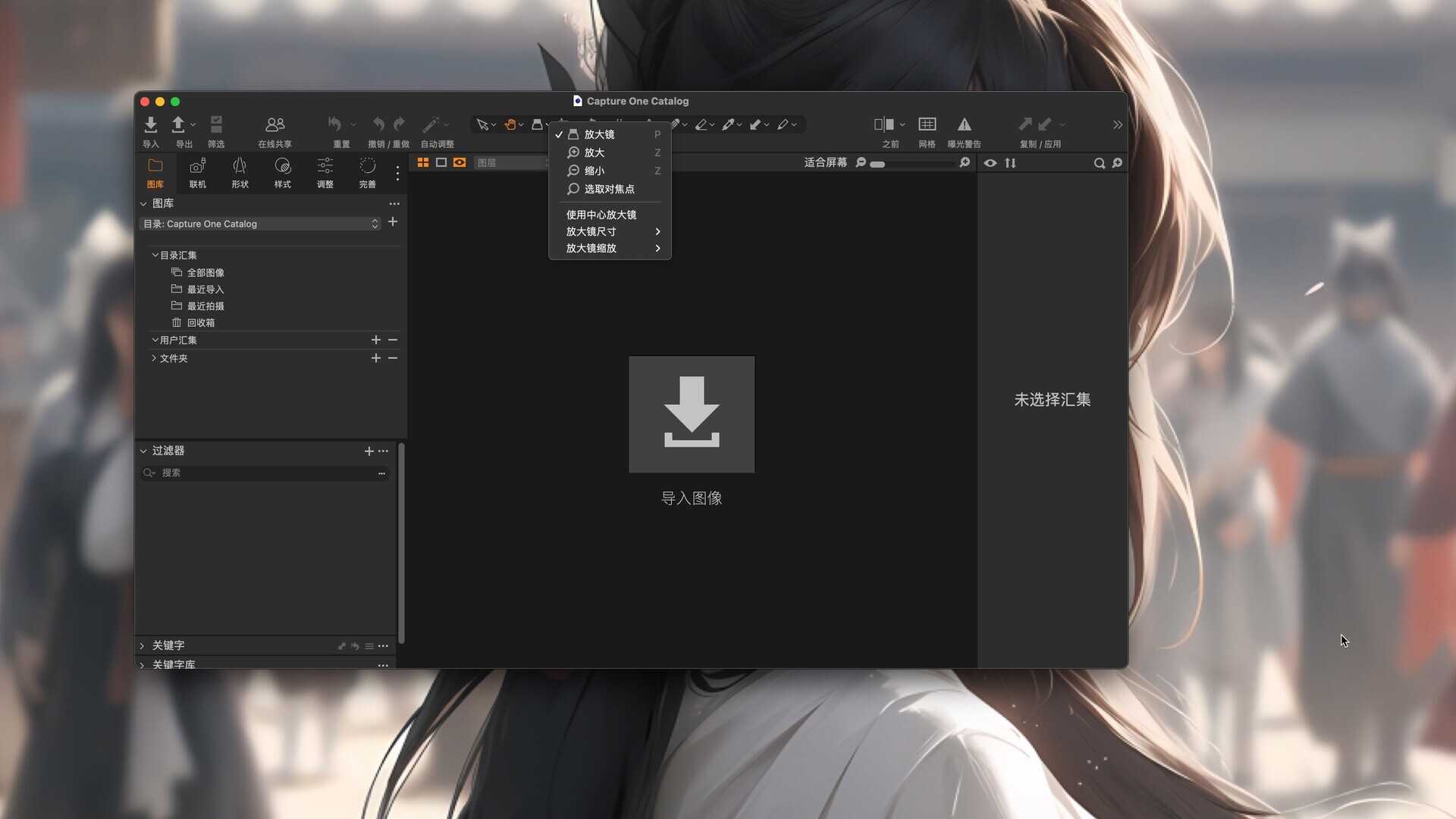
Task: Toggle 使用中心放大镜 option
Action: tap(601, 214)
